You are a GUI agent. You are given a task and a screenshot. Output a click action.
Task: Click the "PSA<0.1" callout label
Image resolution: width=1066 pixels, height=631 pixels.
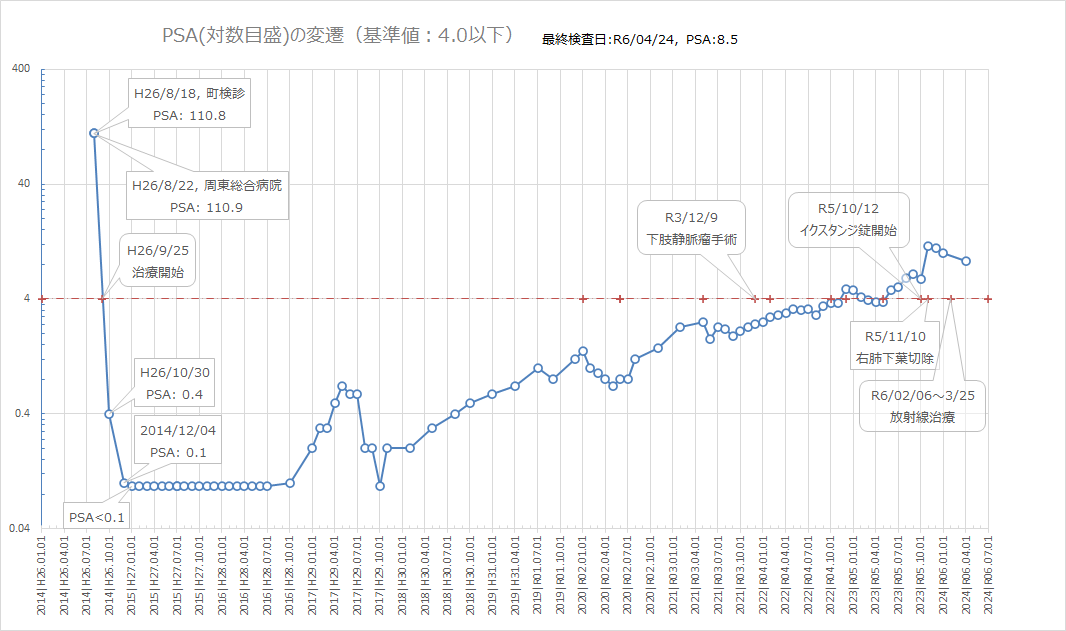point(97,517)
